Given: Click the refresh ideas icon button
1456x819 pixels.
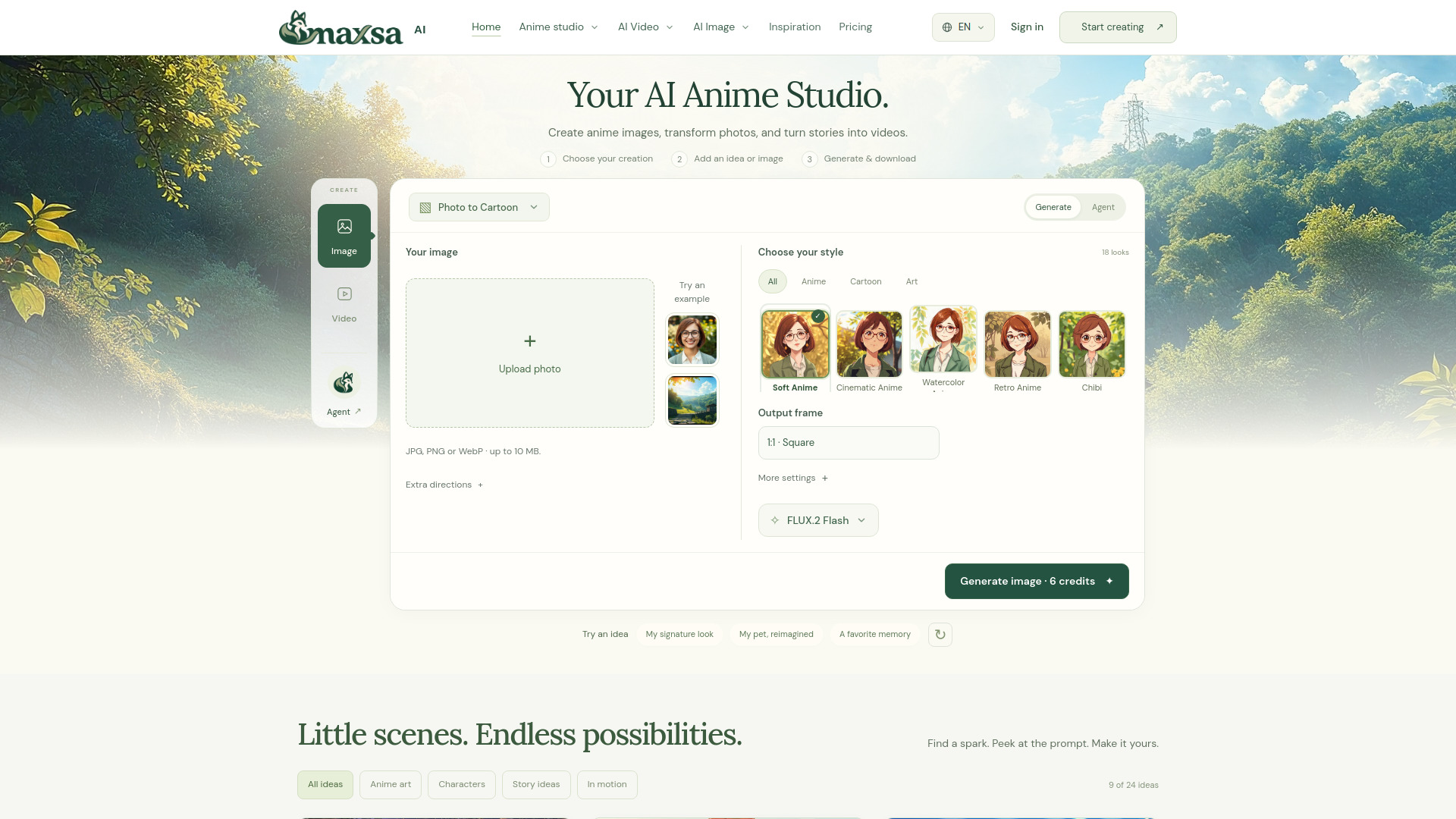Looking at the screenshot, I should (940, 635).
